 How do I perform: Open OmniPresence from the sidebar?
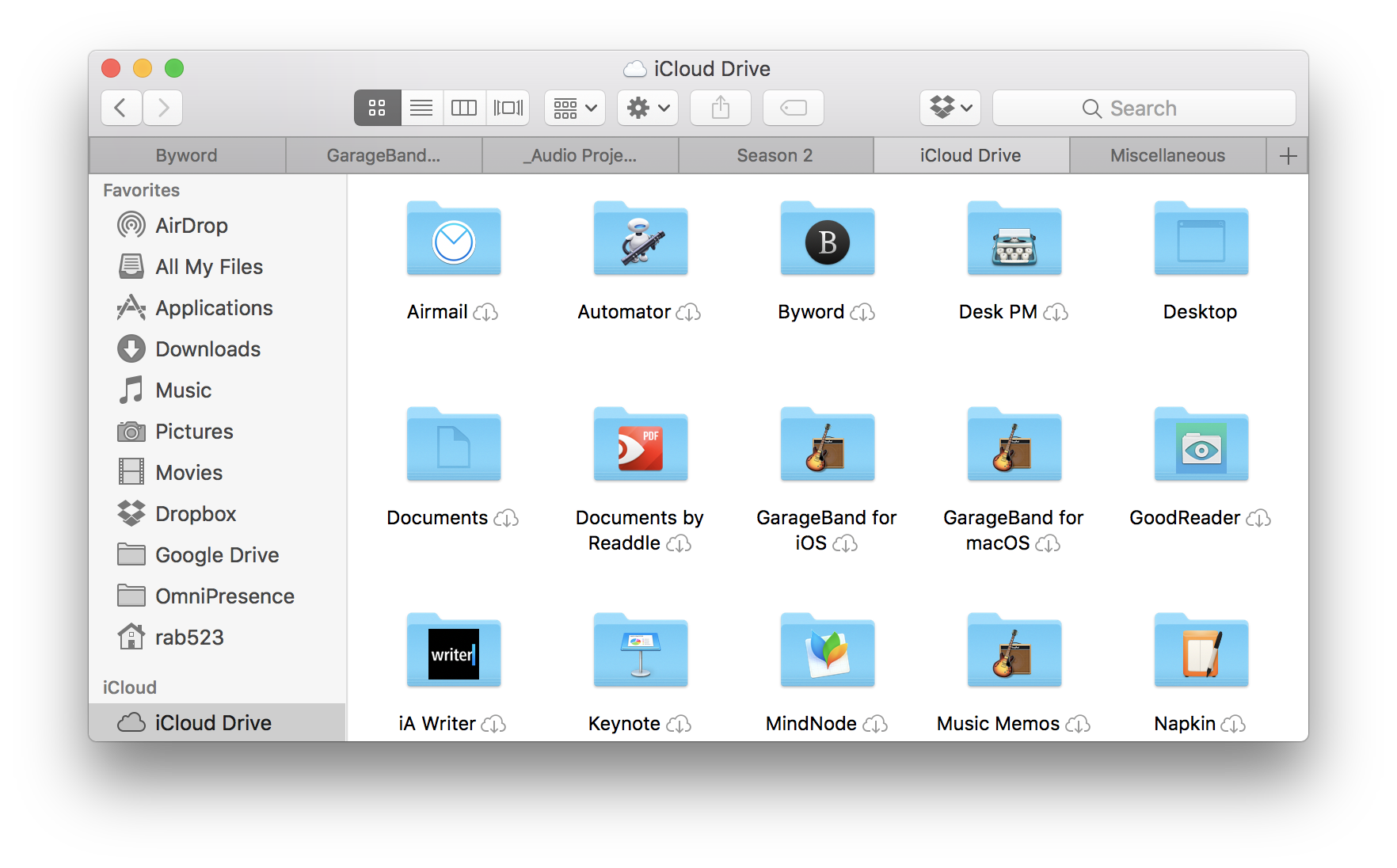[217, 596]
